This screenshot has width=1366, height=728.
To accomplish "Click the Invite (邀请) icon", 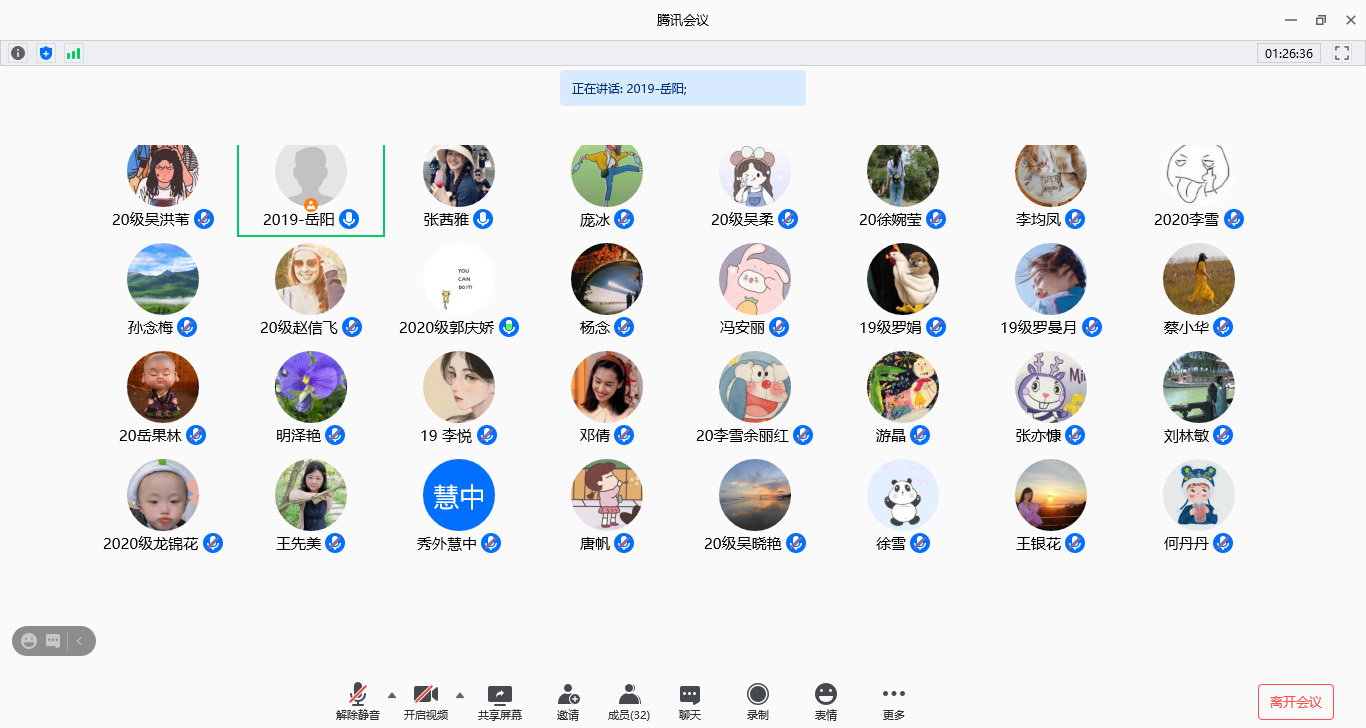I will click(568, 702).
